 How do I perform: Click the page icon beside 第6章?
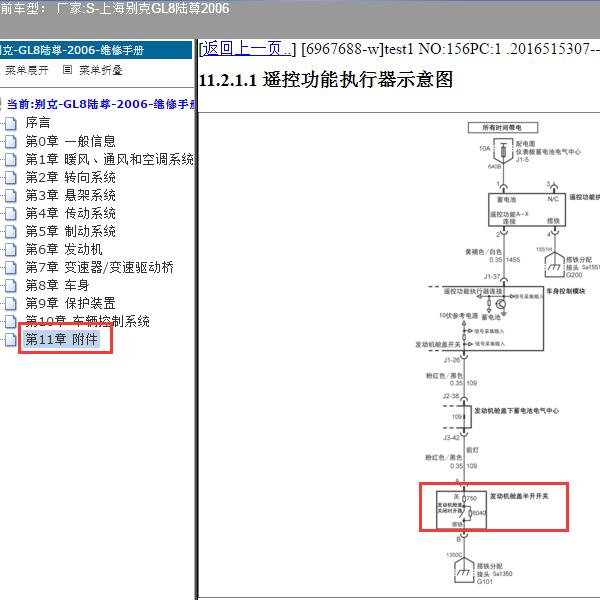[x=11, y=249]
